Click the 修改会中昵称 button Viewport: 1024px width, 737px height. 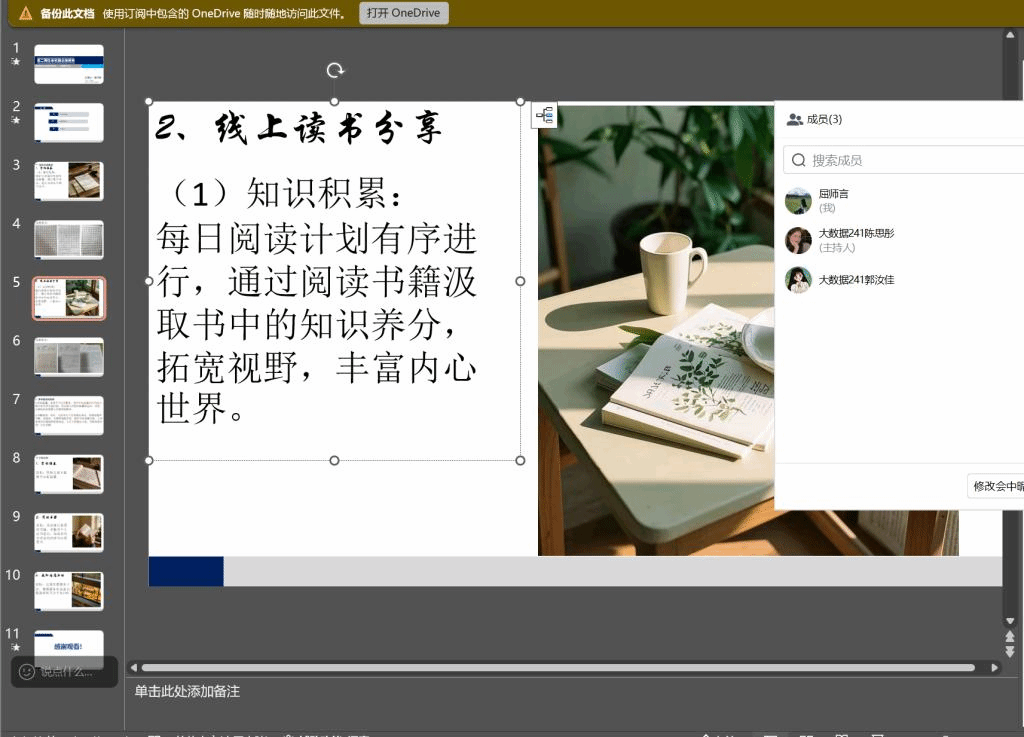point(996,487)
